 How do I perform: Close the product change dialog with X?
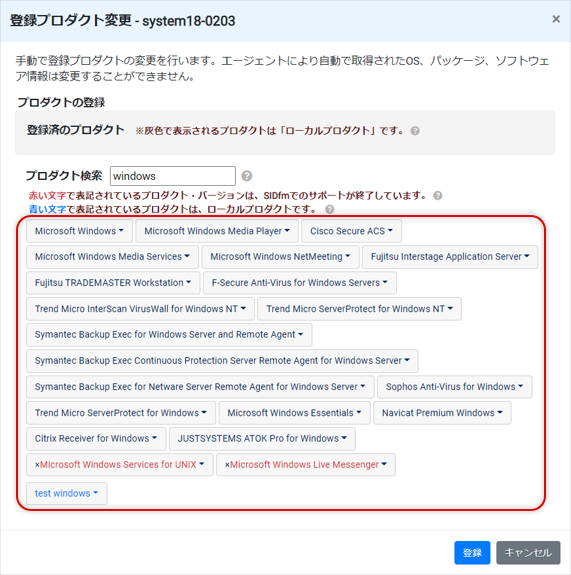[x=556, y=19]
